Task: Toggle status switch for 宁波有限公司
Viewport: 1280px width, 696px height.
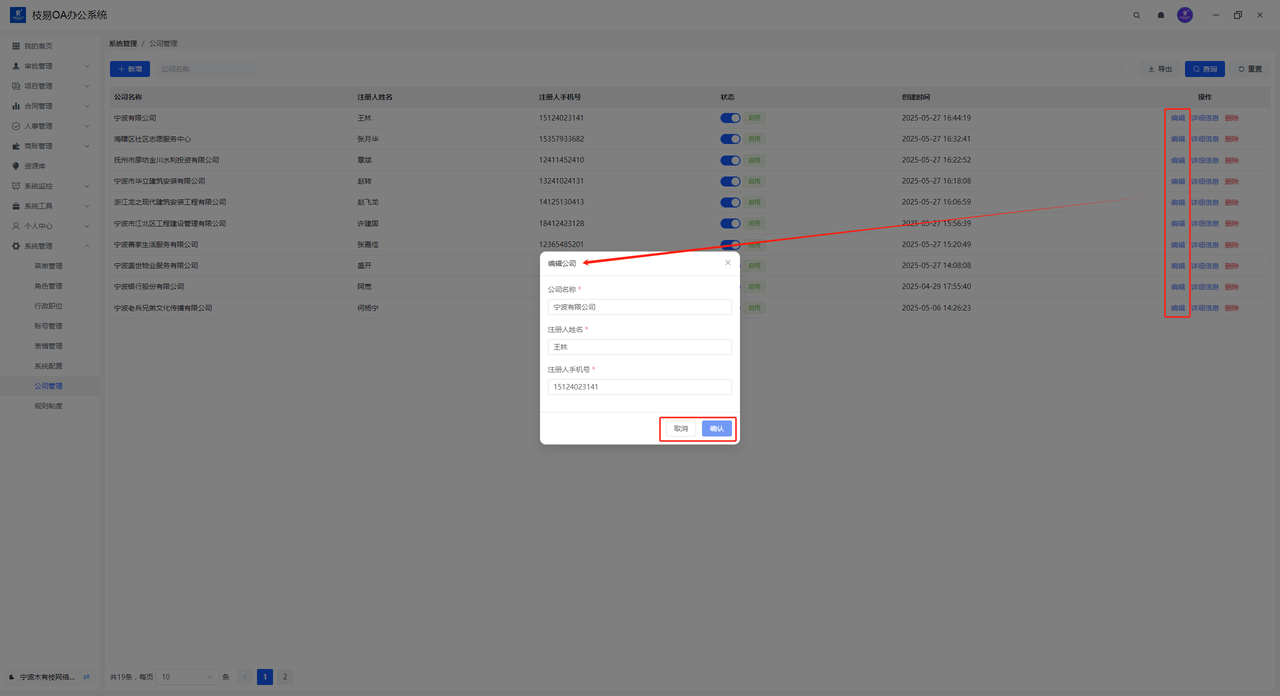Action: coord(730,118)
